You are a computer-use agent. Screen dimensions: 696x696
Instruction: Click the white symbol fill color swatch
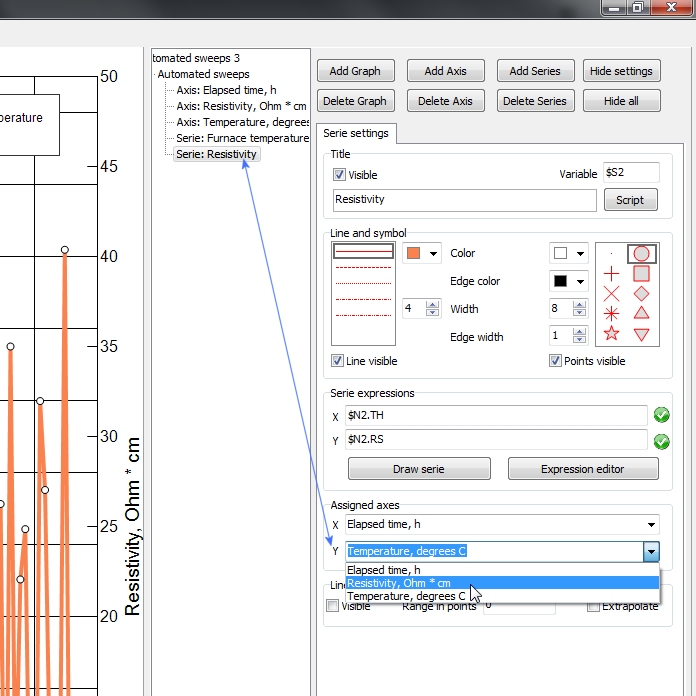click(x=560, y=253)
